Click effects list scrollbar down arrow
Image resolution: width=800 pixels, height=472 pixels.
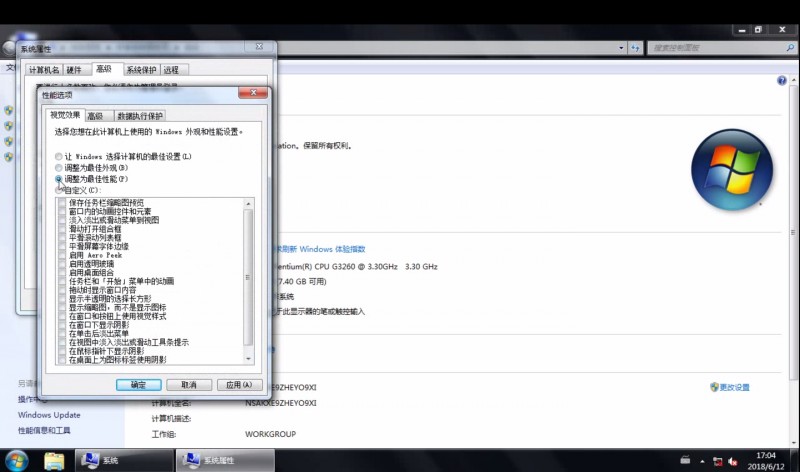click(248, 359)
